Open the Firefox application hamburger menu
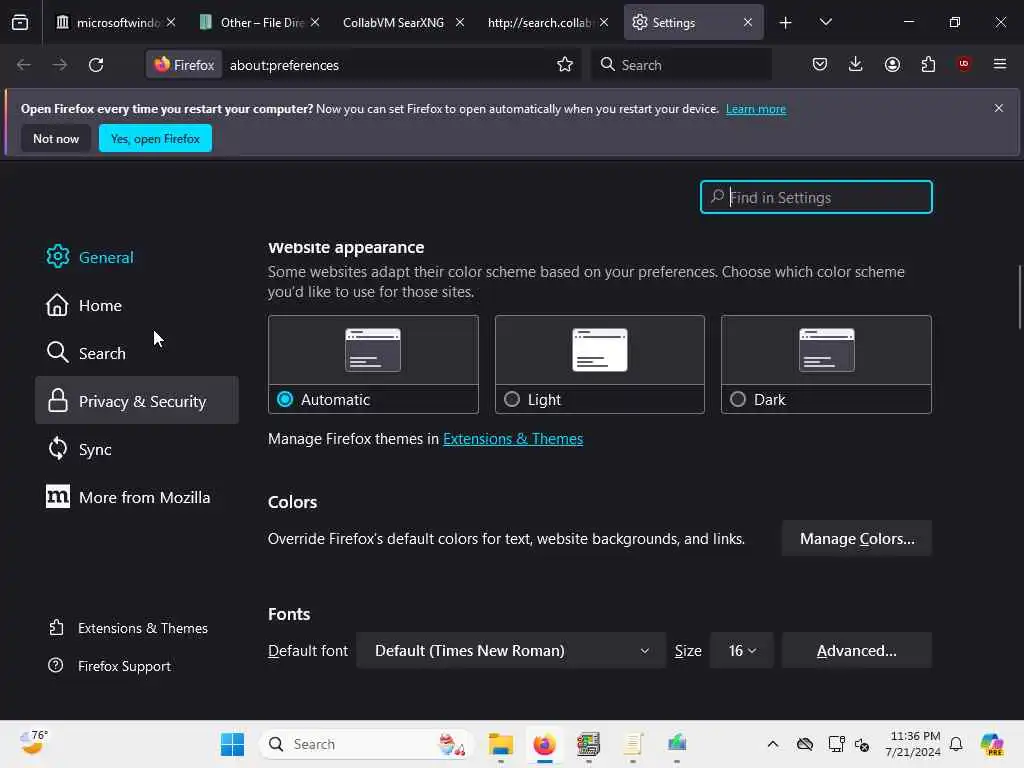The width and height of the screenshot is (1024, 768). (1000, 64)
